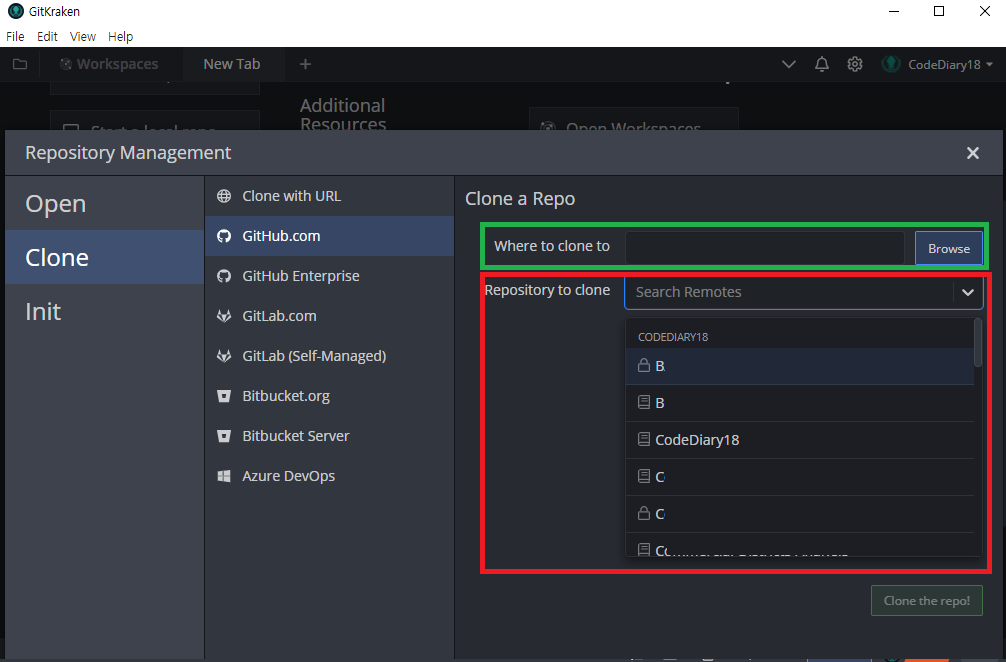Add a new tab with plus icon

pos(305,64)
